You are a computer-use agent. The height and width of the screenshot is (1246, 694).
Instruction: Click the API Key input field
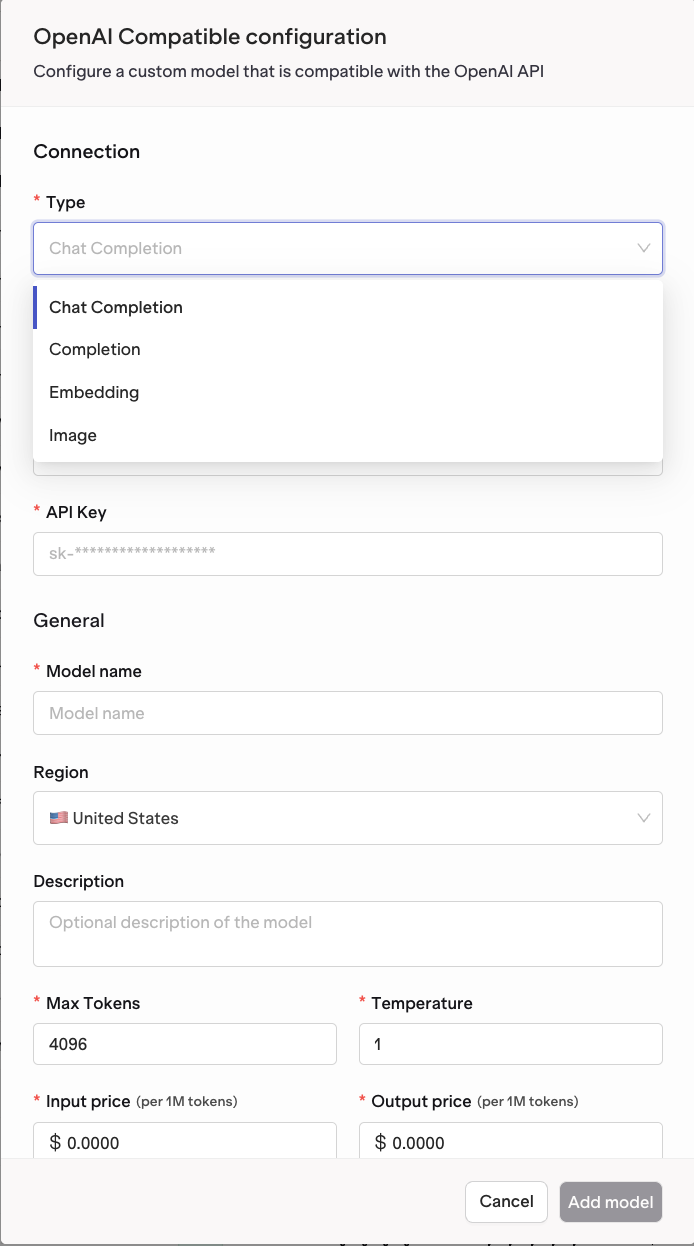point(348,553)
